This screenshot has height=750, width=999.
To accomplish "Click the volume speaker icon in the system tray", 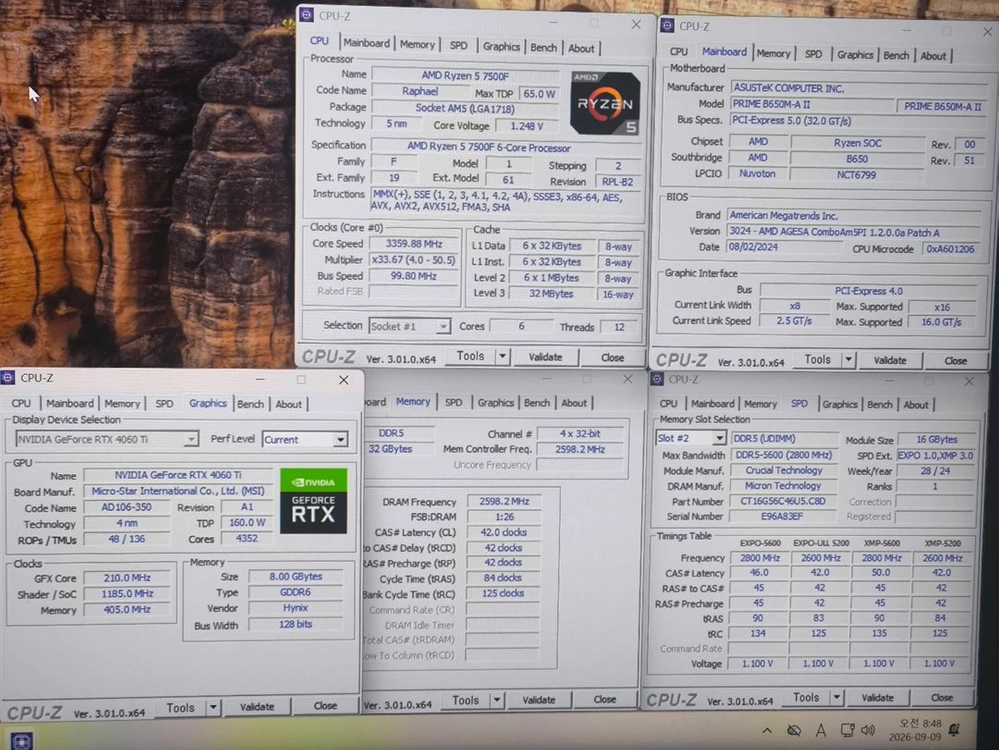I will click(868, 730).
